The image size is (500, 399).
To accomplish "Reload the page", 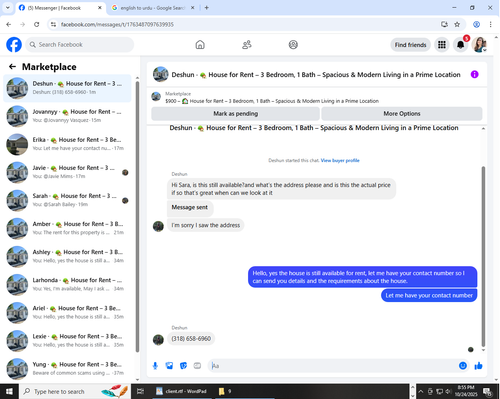I will 37,24.
